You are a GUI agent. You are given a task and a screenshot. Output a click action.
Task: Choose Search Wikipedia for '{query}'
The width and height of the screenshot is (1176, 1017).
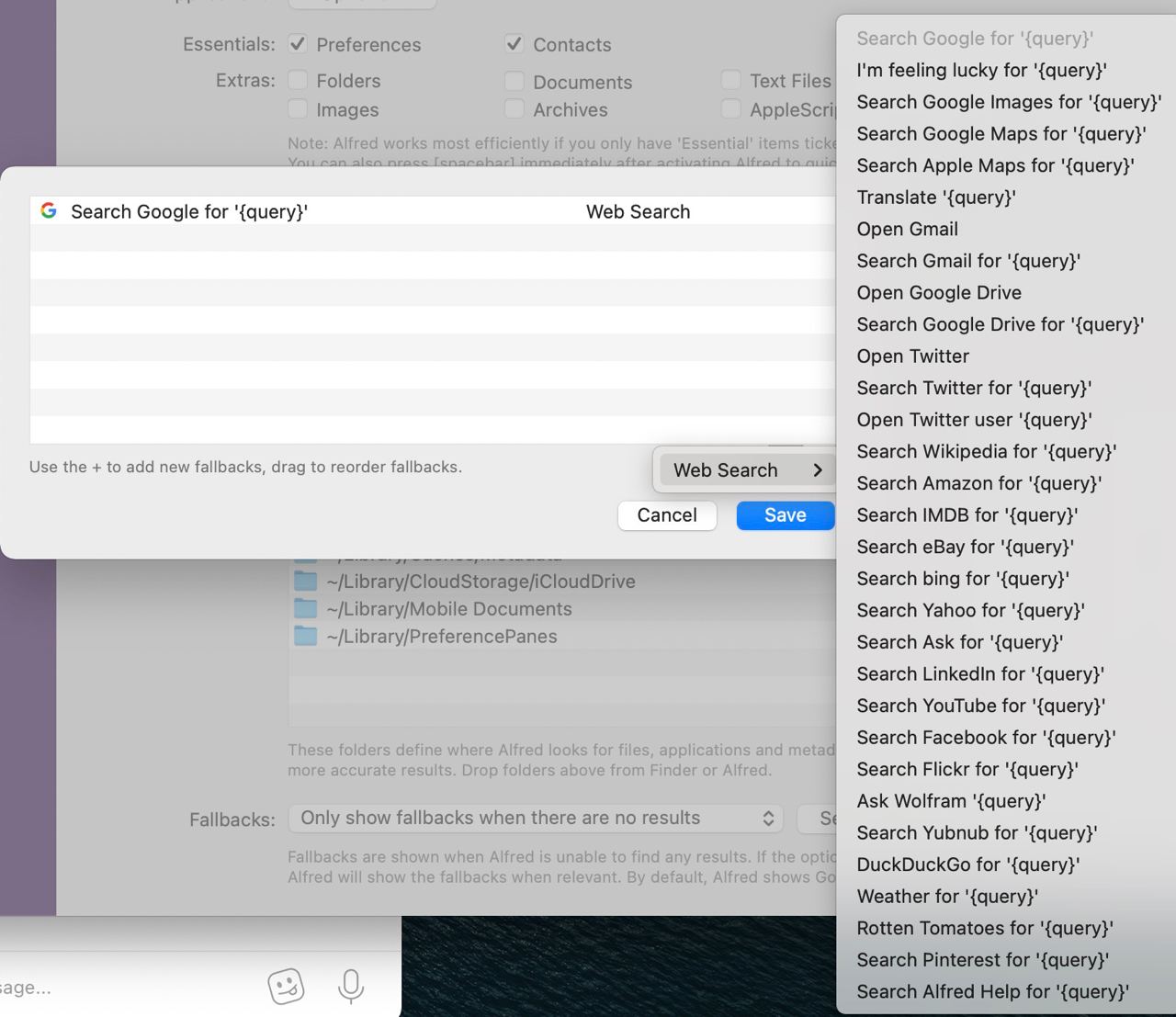[1006, 451]
